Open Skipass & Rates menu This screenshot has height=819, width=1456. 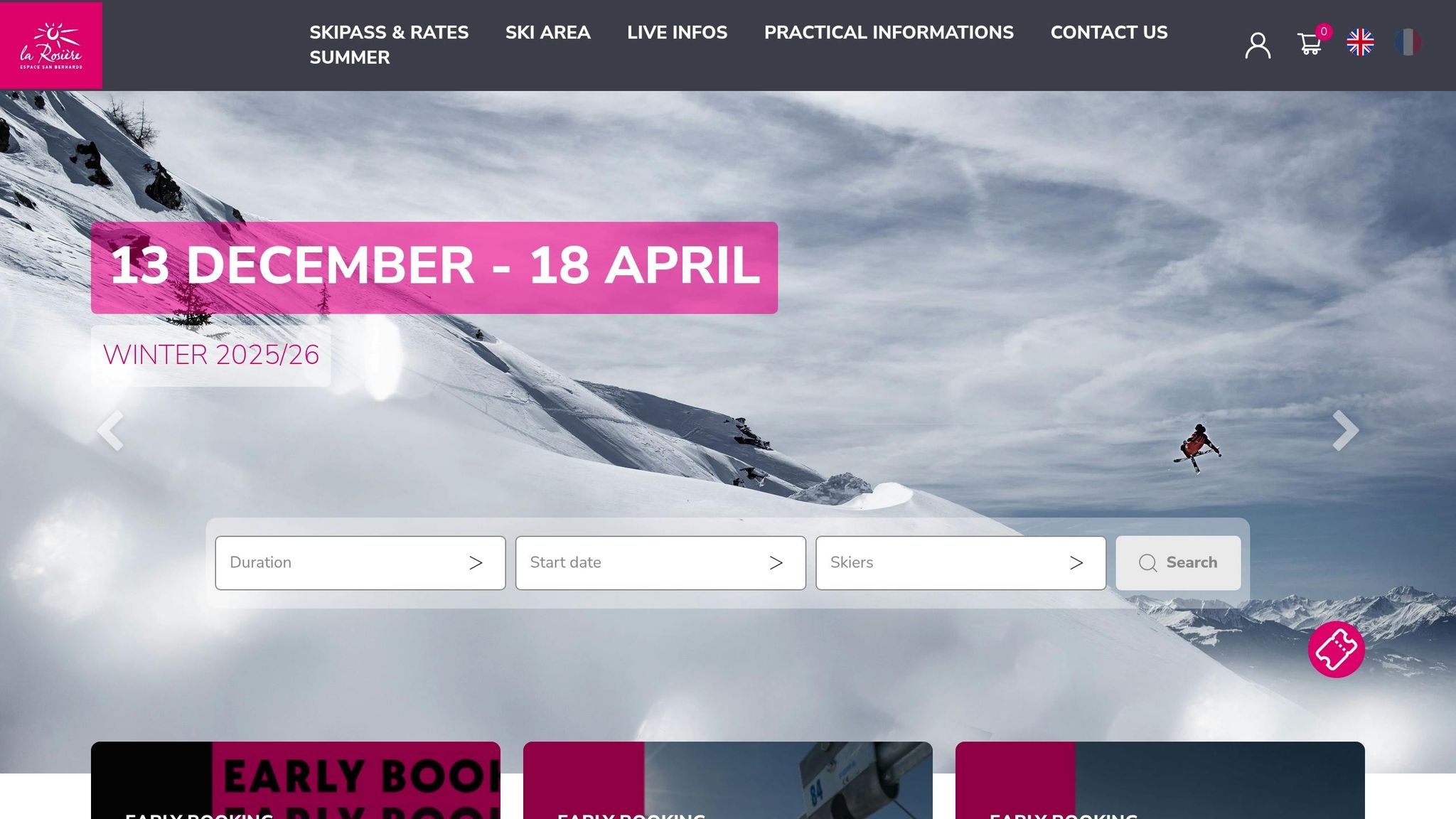point(389,33)
